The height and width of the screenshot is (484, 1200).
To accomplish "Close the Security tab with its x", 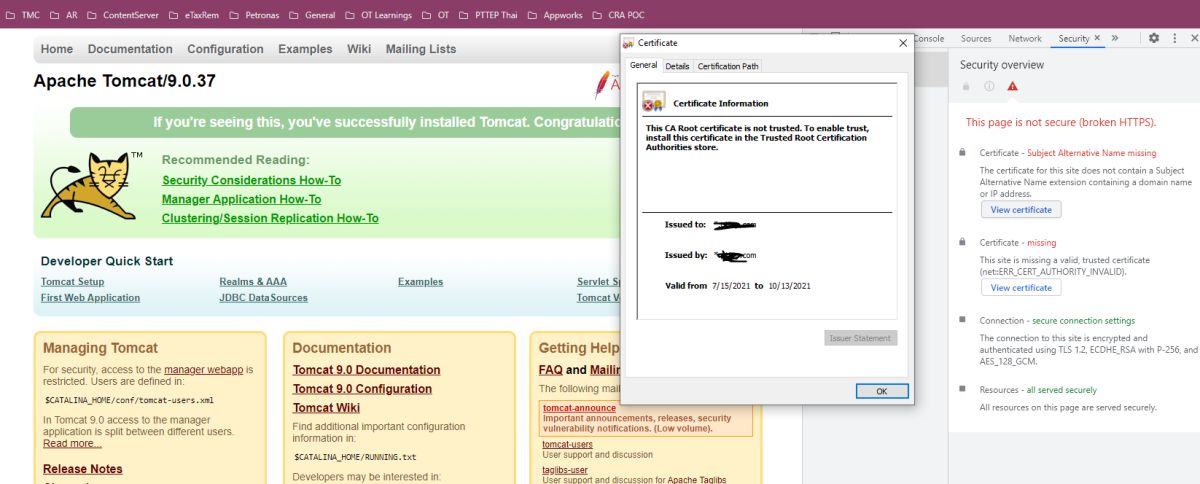I will (x=1097, y=38).
